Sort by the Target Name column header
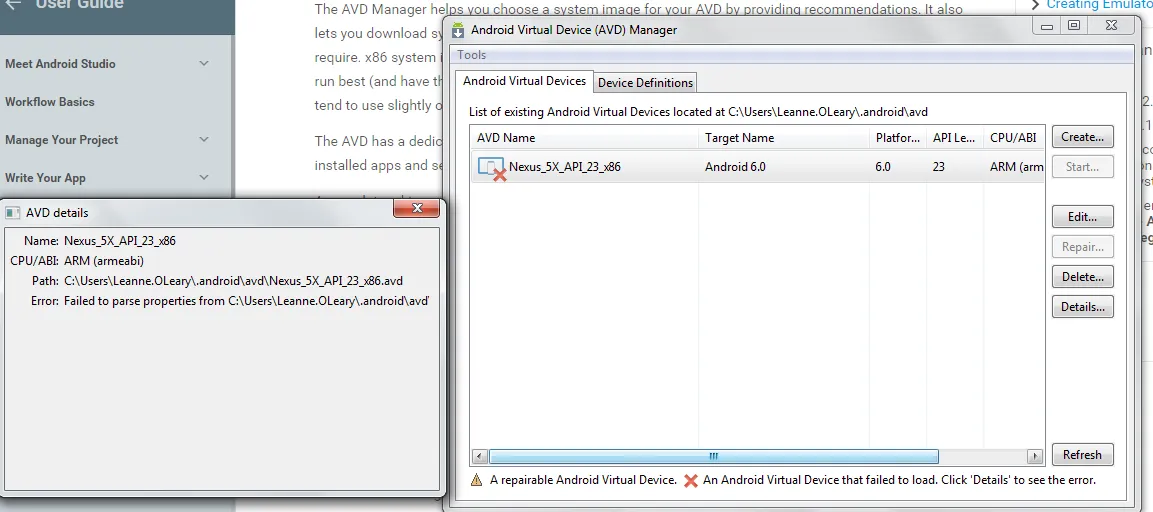This screenshot has width=1153, height=512. pos(784,138)
